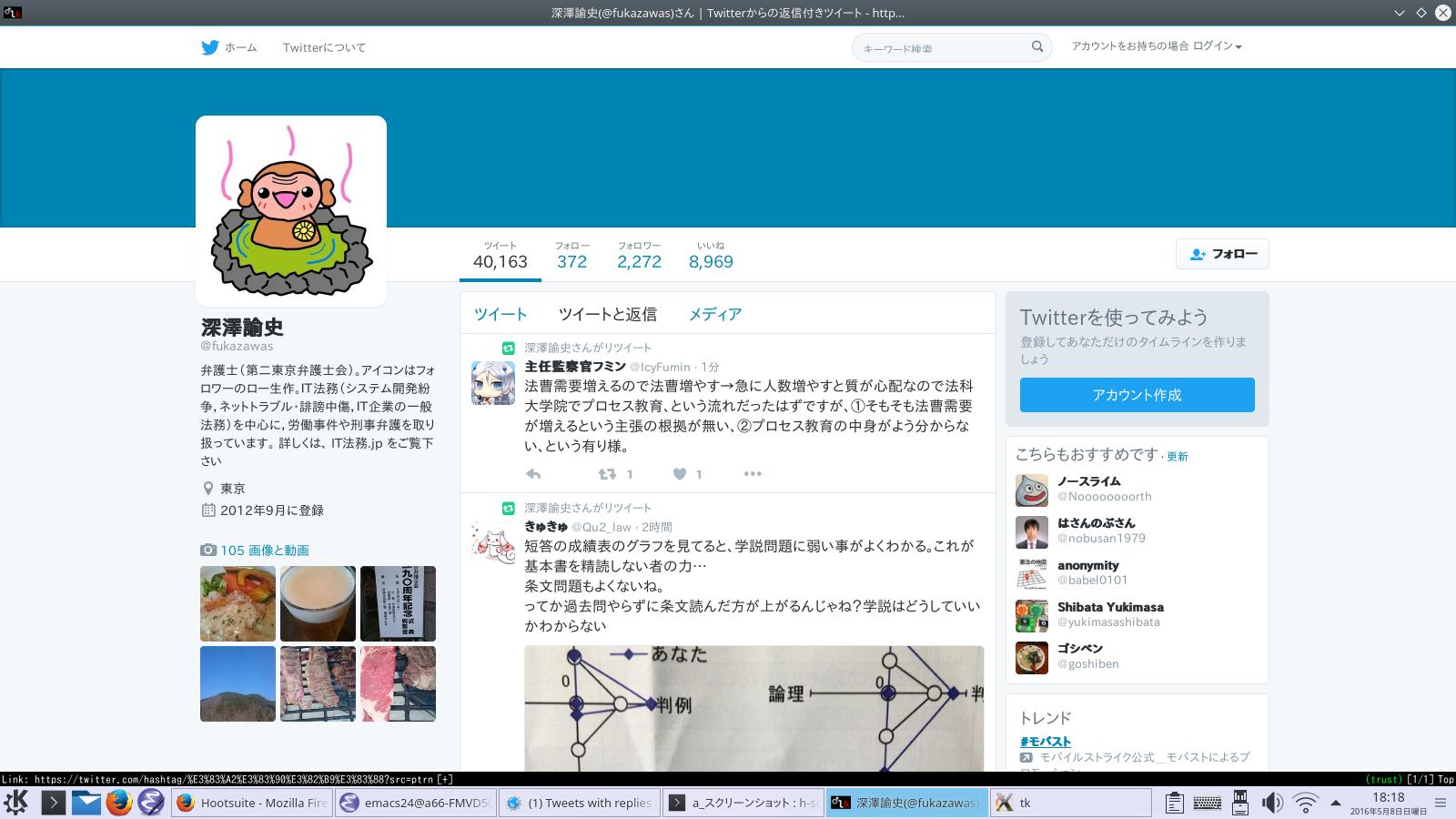The image size is (1456, 819).
Task: Click the 主任監察官フミン avatar
Action: tap(492, 382)
